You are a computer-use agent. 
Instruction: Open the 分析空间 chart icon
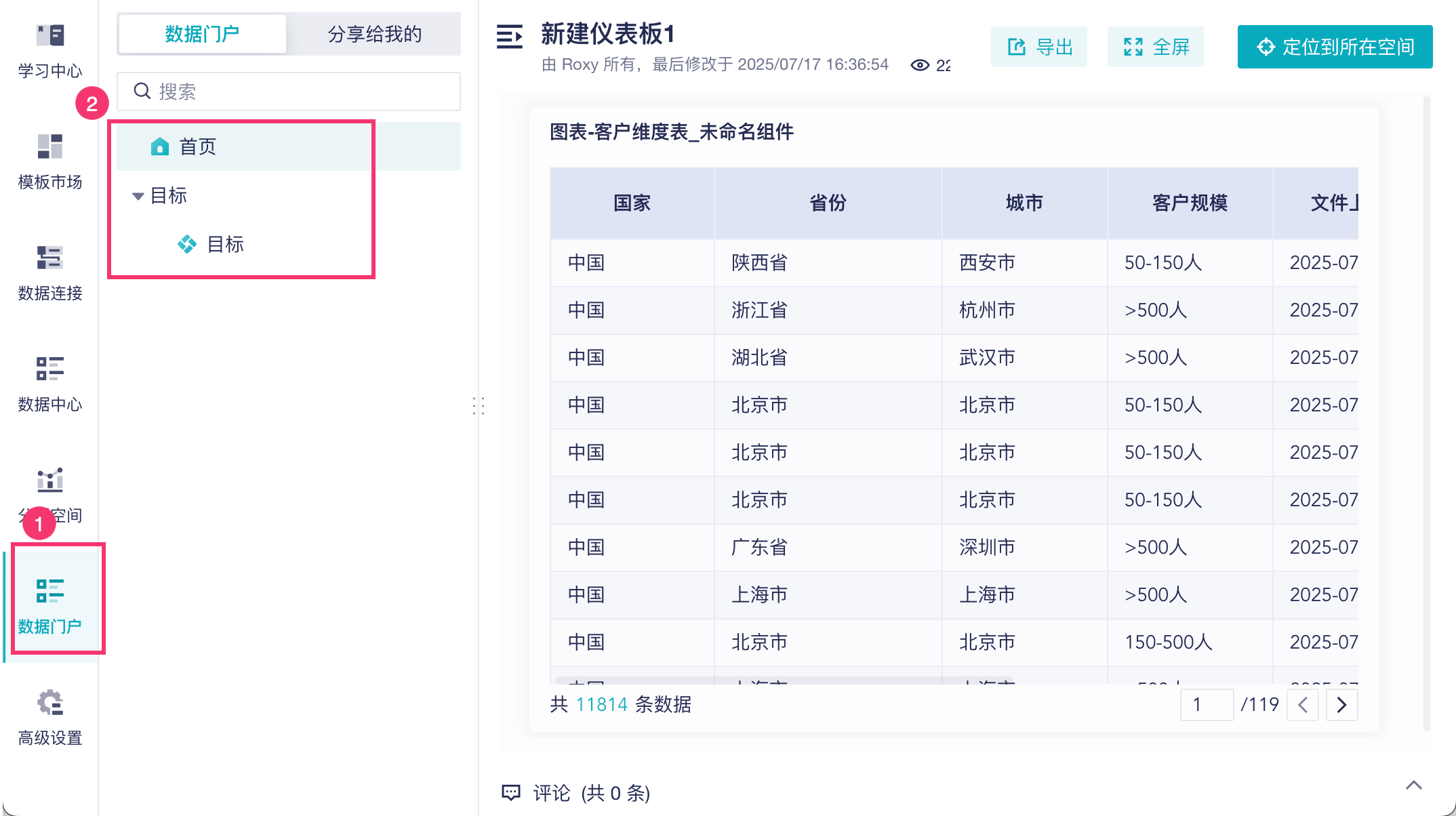(x=50, y=481)
